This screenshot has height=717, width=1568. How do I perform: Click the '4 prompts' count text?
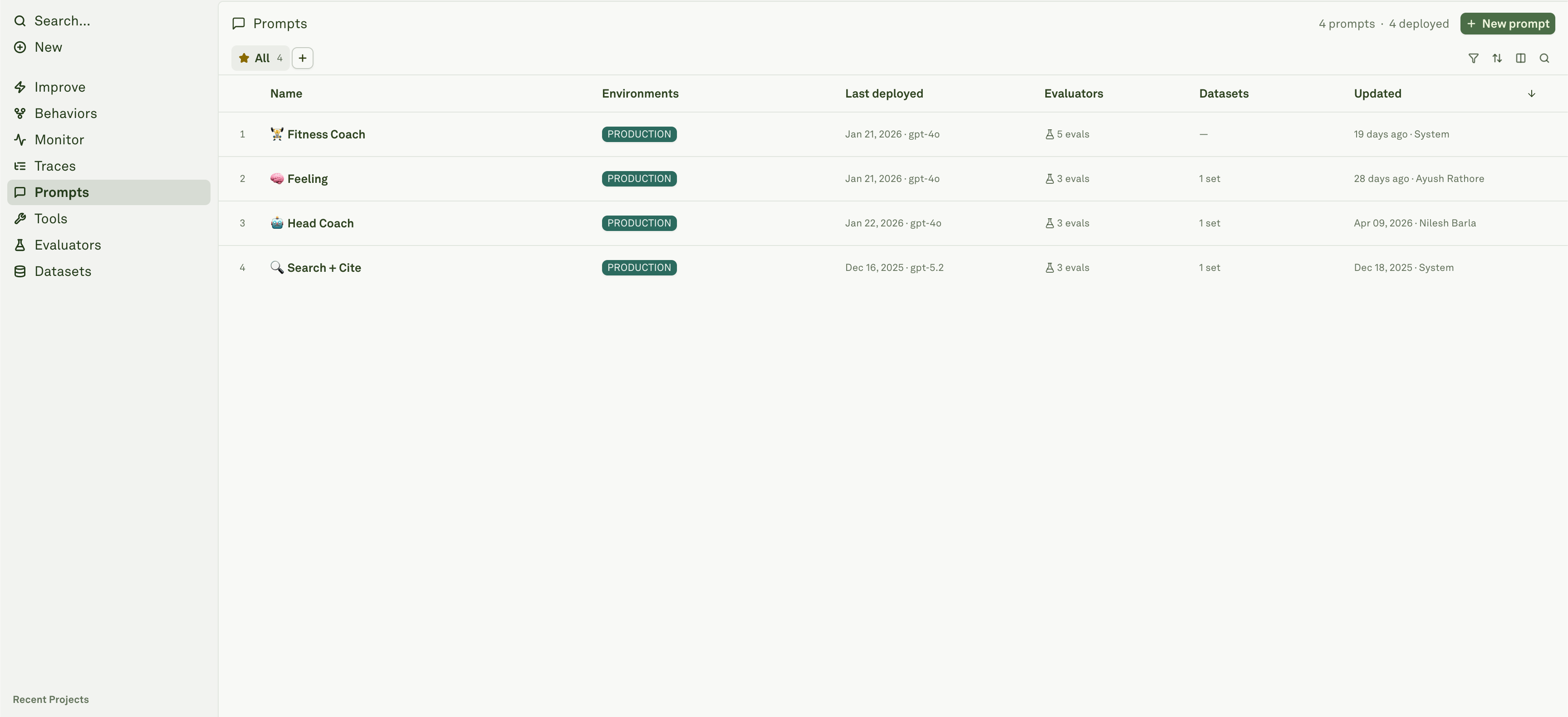pos(1347,24)
